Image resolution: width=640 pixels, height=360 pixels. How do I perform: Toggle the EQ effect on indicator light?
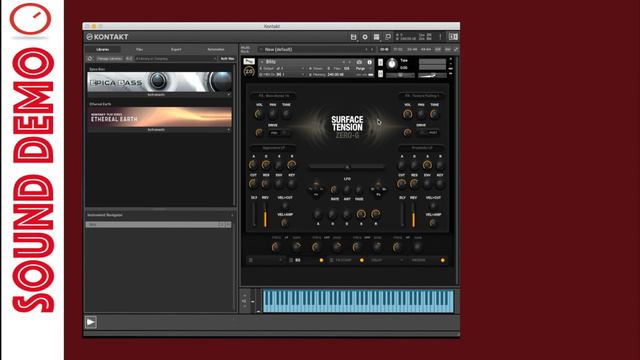(x=321, y=260)
